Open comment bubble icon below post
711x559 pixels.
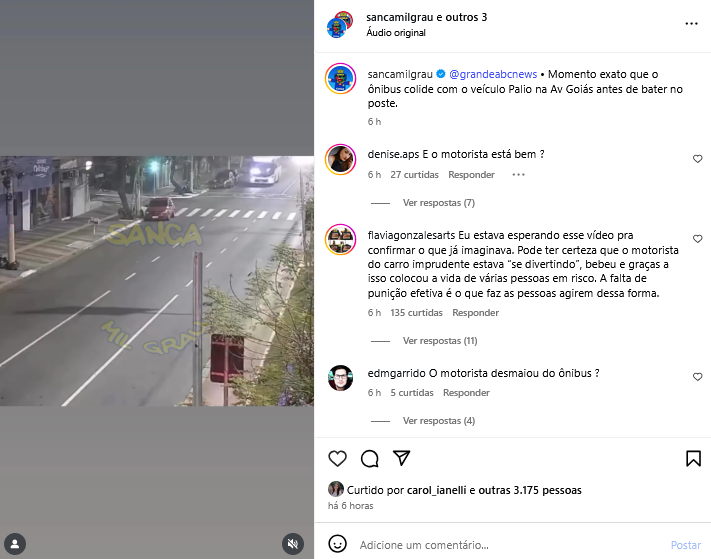[x=370, y=459]
